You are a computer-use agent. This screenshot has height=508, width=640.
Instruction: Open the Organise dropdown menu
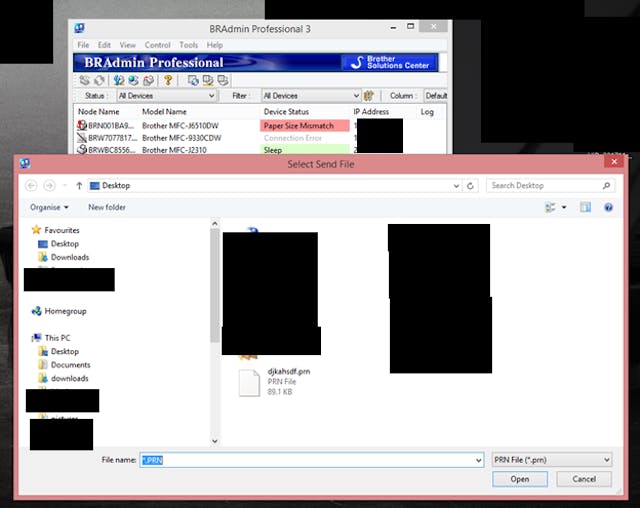click(49, 207)
